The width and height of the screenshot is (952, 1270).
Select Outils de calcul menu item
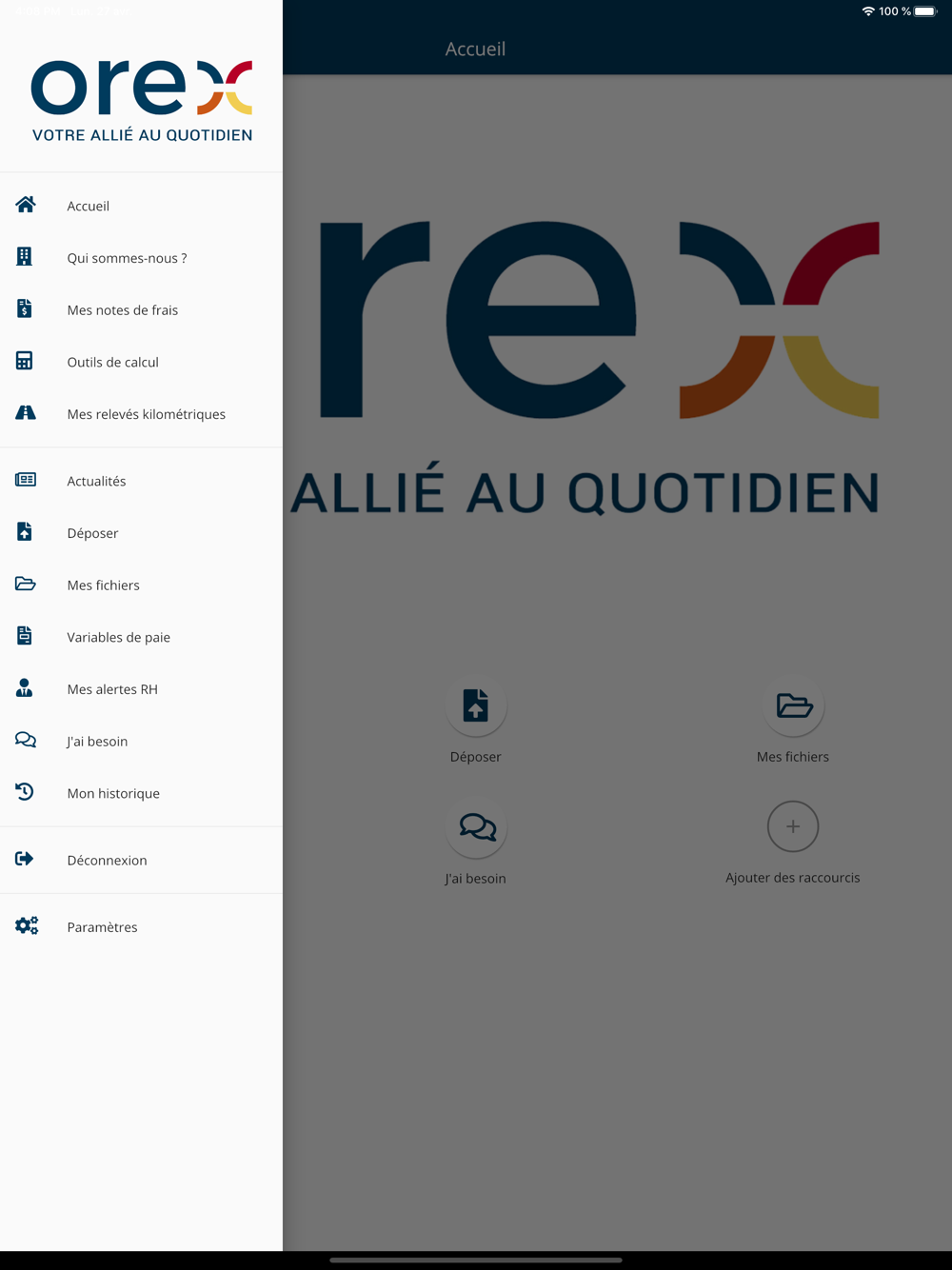[141, 362]
